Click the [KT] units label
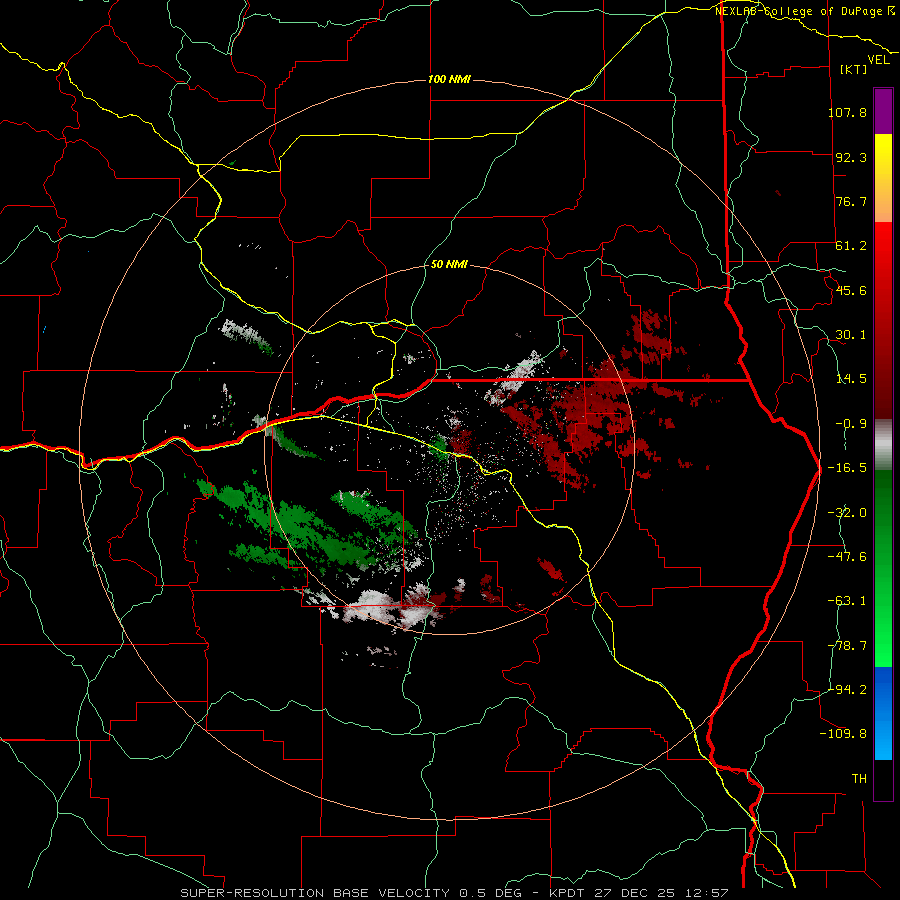 coord(854,69)
